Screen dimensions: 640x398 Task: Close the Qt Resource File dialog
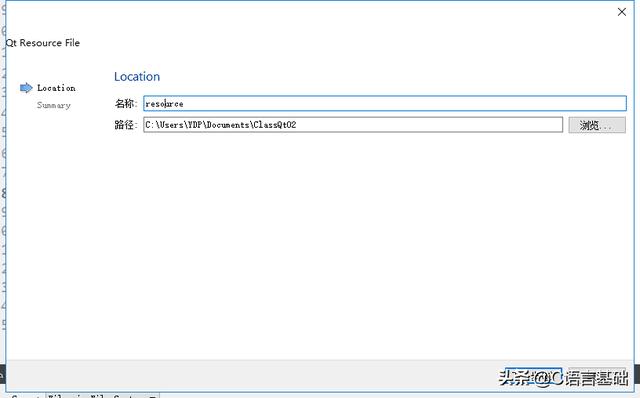(622, 12)
